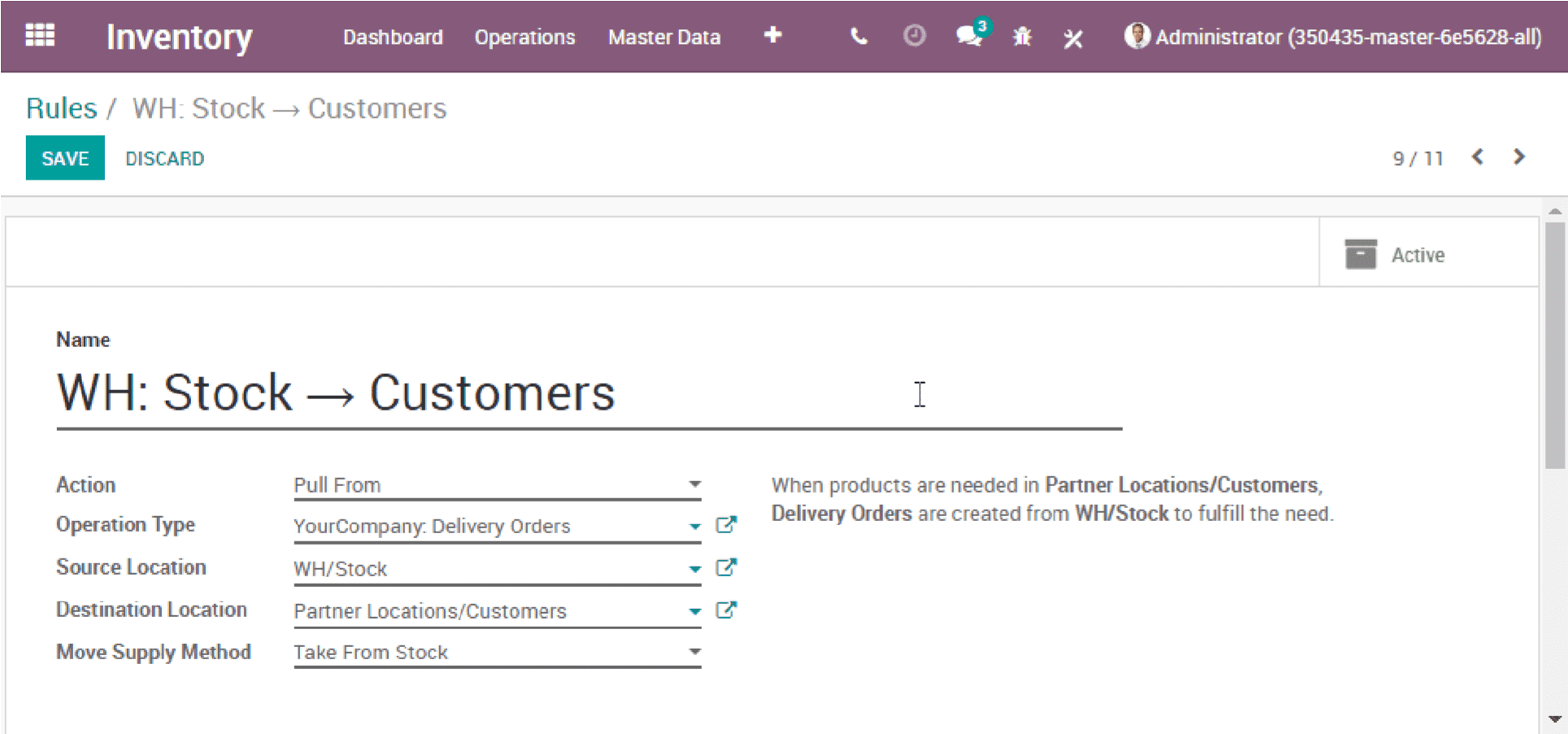Expand the Source Location dropdown arrow

click(x=695, y=569)
